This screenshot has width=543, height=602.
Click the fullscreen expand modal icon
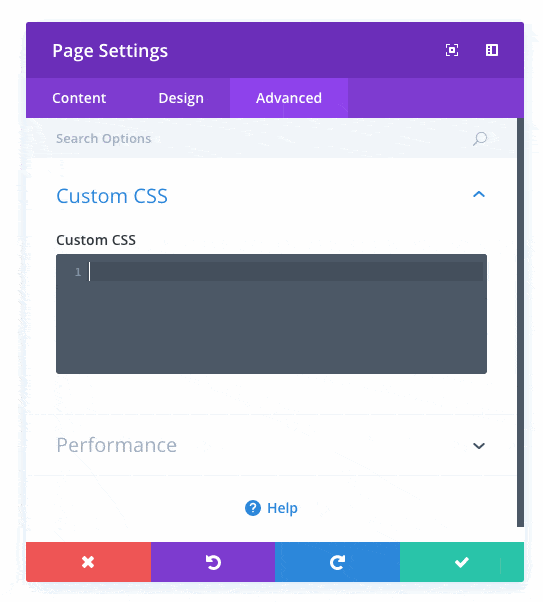[x=452, y=50]
